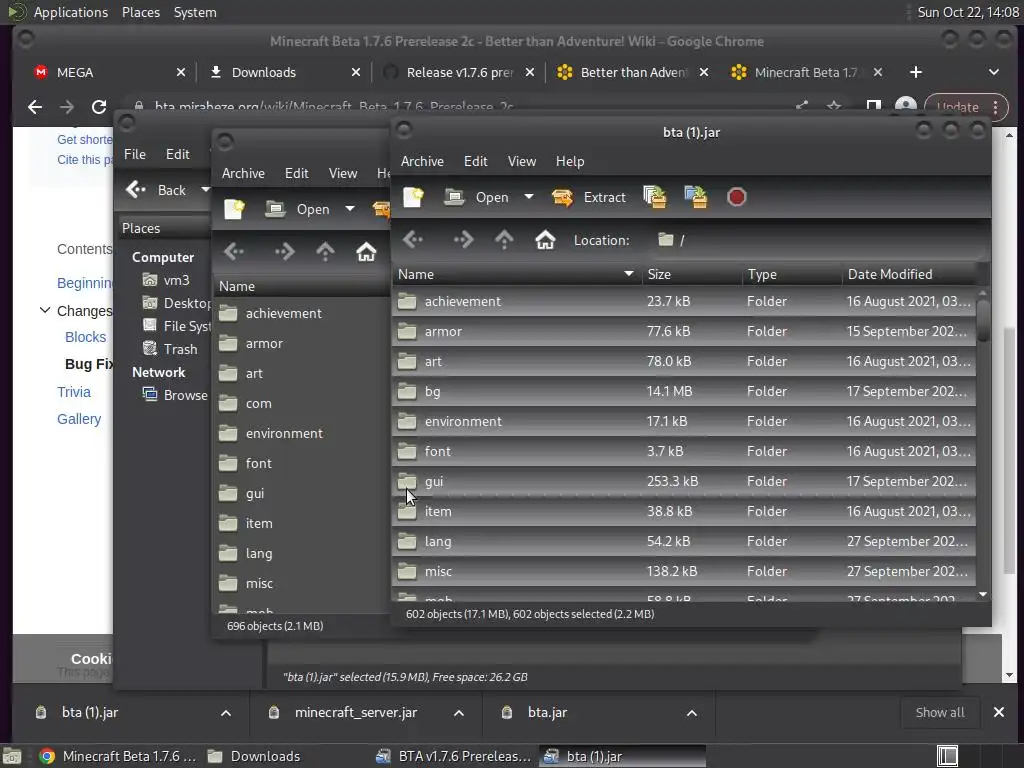
Task: Select achievement folder row with 23.7 kB size
Action: [x=684, y=302]
